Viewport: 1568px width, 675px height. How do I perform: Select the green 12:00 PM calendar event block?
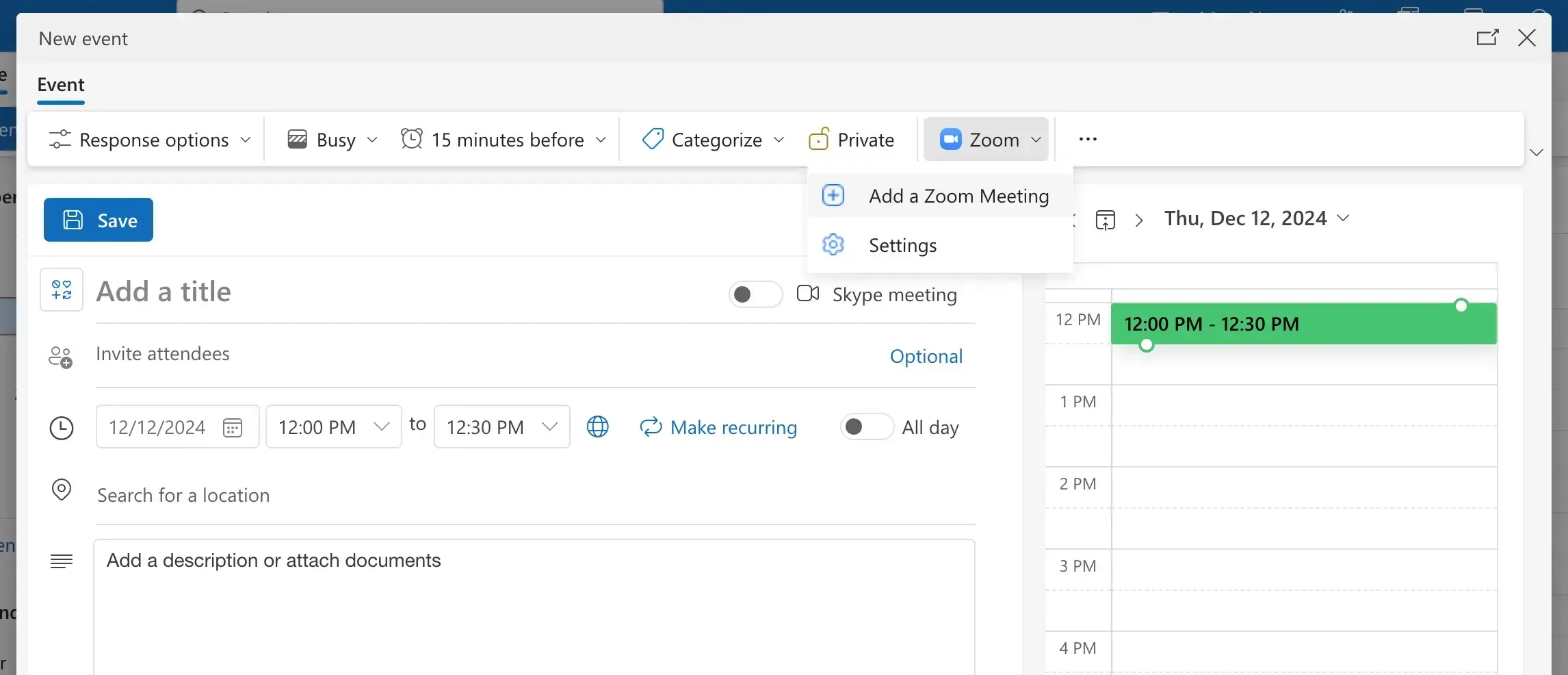[1300, 323]
